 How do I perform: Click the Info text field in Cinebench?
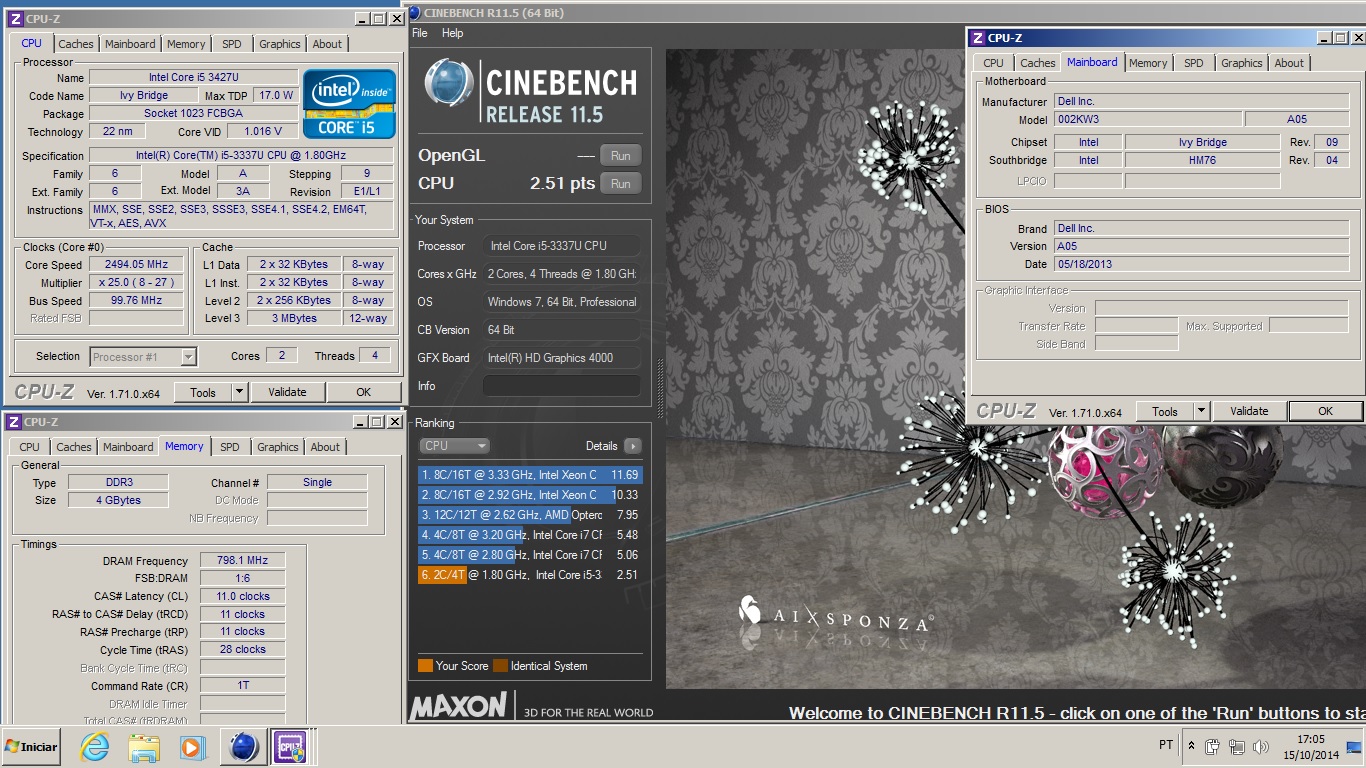562,386
